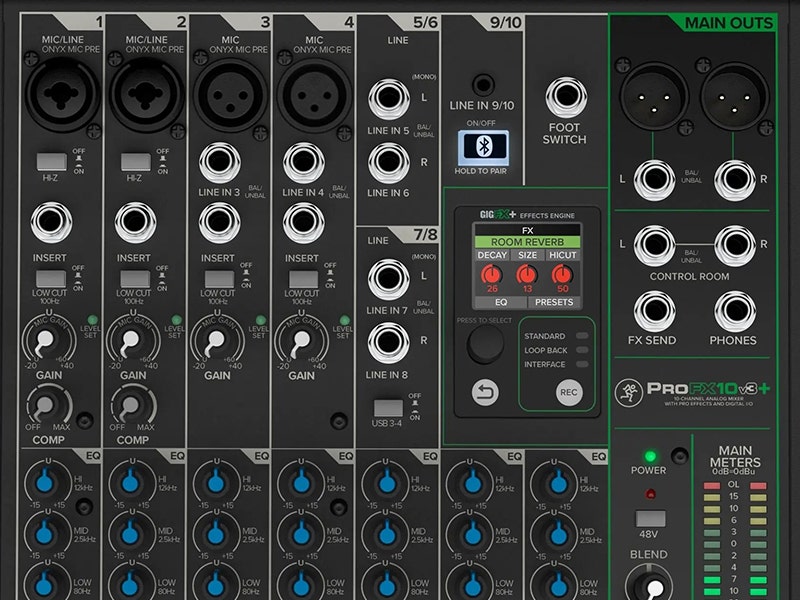Image resolution: width=800 pixels, height=600 pixels.
Task: Click the back arrow button on the FX panel
Action: pos(485,392)
